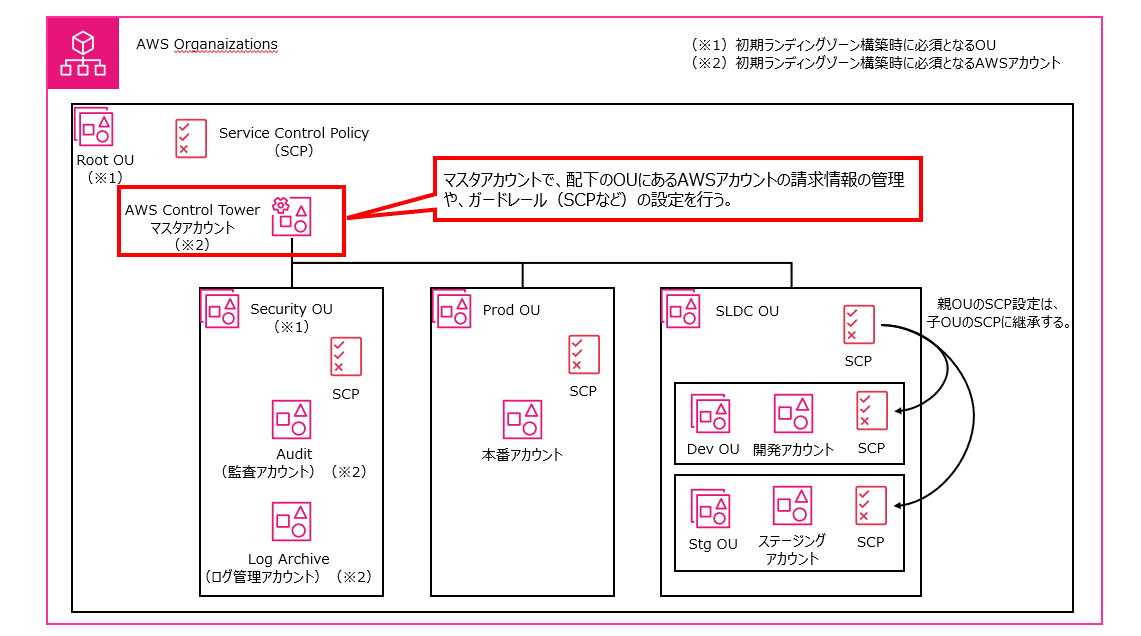Click the Stg OU icon
1141x636 pixels.
[x=710, y=508]
